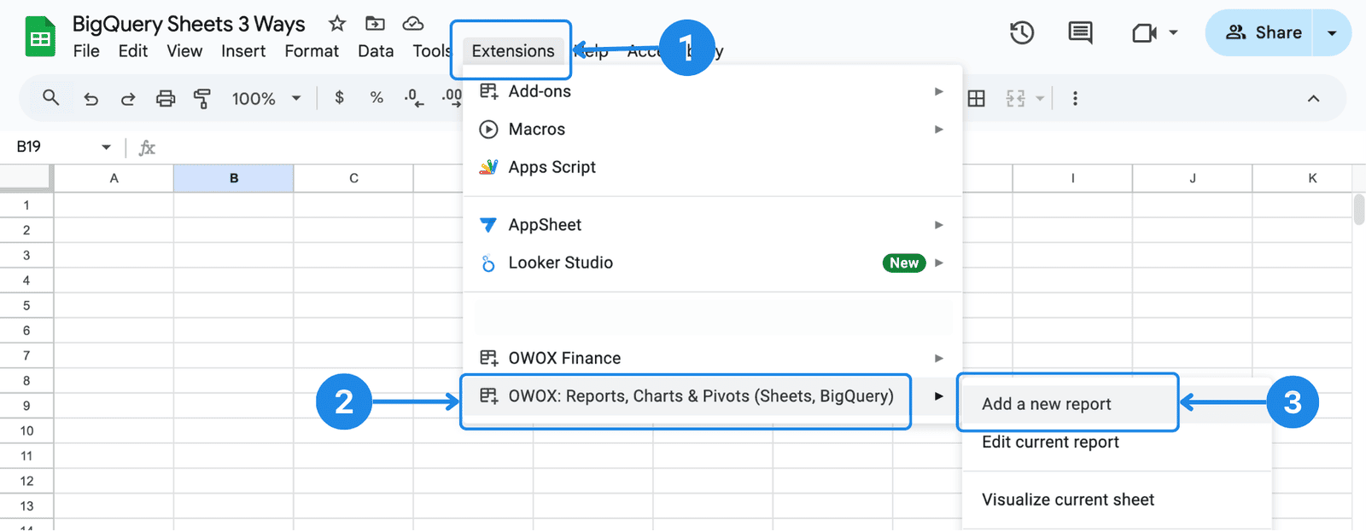Star the BigQuery Sheets 3 Ways document
This screenshot has width=1366, height=531.
point(337,23)
